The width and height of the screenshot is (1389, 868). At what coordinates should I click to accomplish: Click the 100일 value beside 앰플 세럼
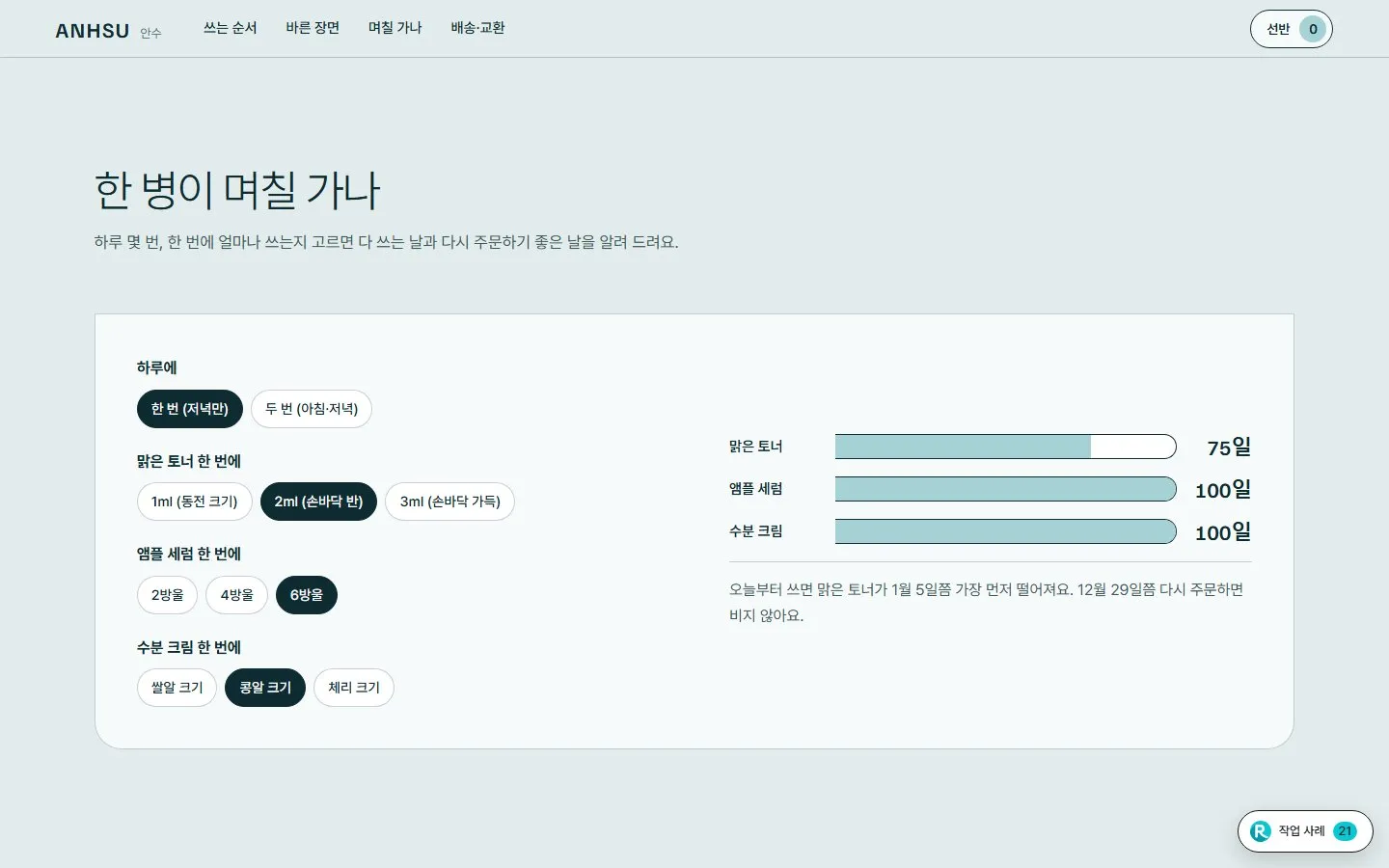click(x=1222, y=490)
